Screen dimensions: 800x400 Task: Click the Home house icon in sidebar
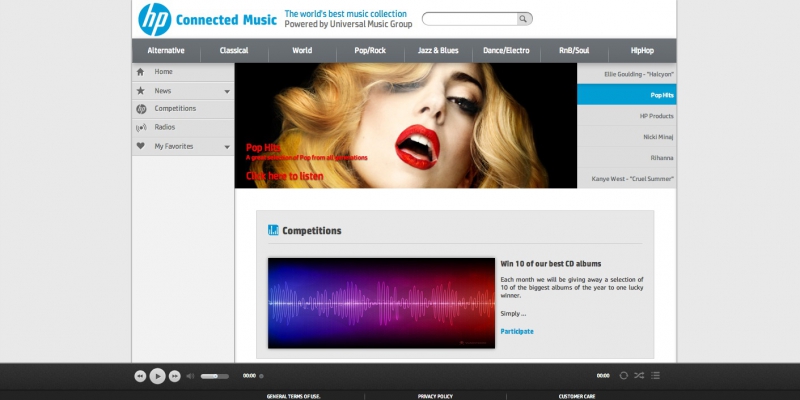141,72
